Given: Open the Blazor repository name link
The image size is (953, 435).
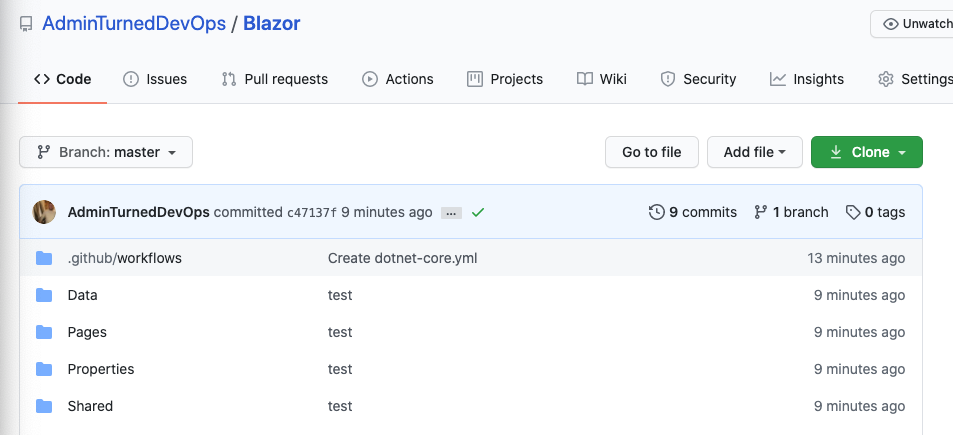Looking at the screenshot, I should 272,23.
